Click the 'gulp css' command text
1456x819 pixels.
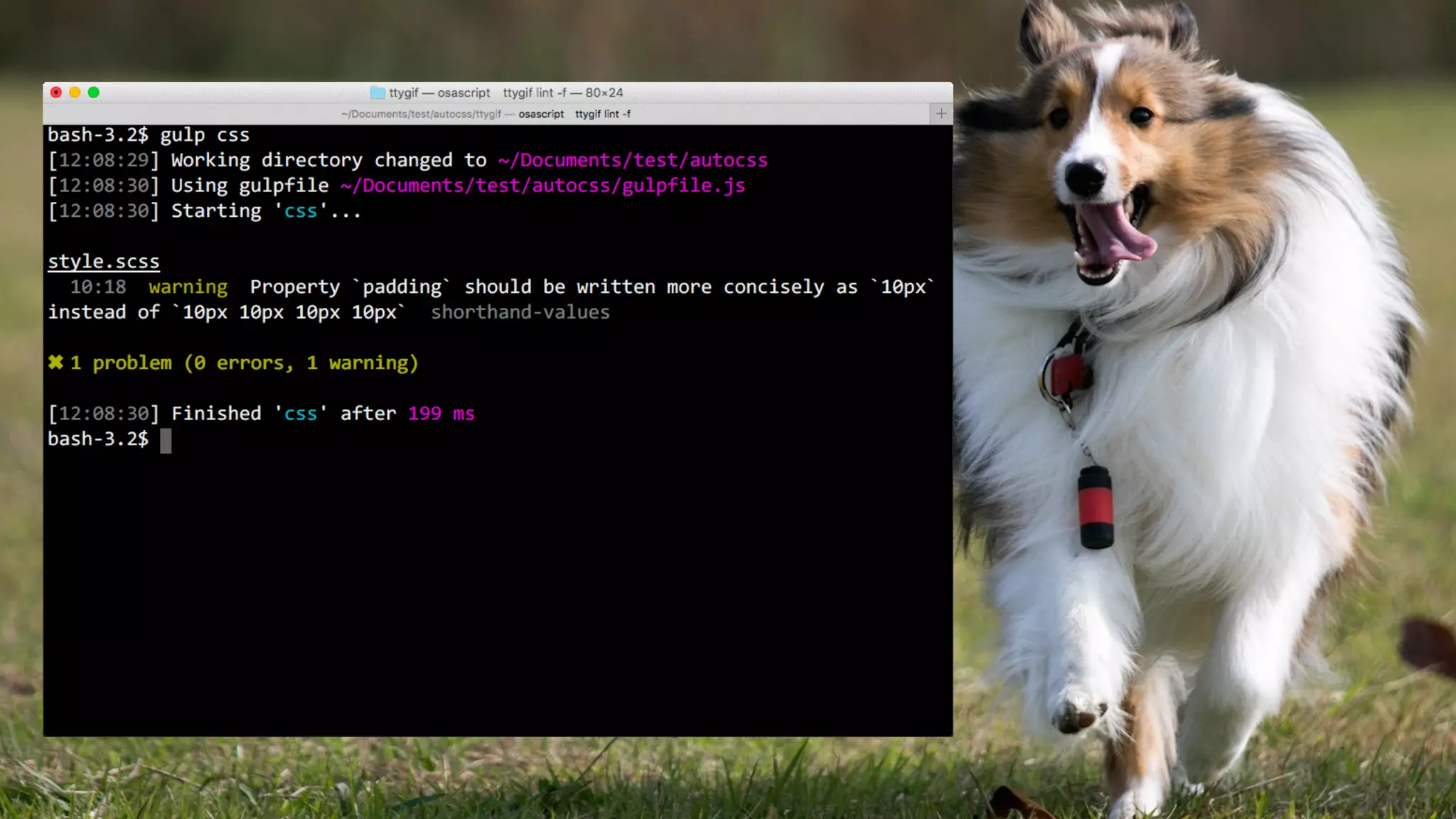(x=205, y=135)
